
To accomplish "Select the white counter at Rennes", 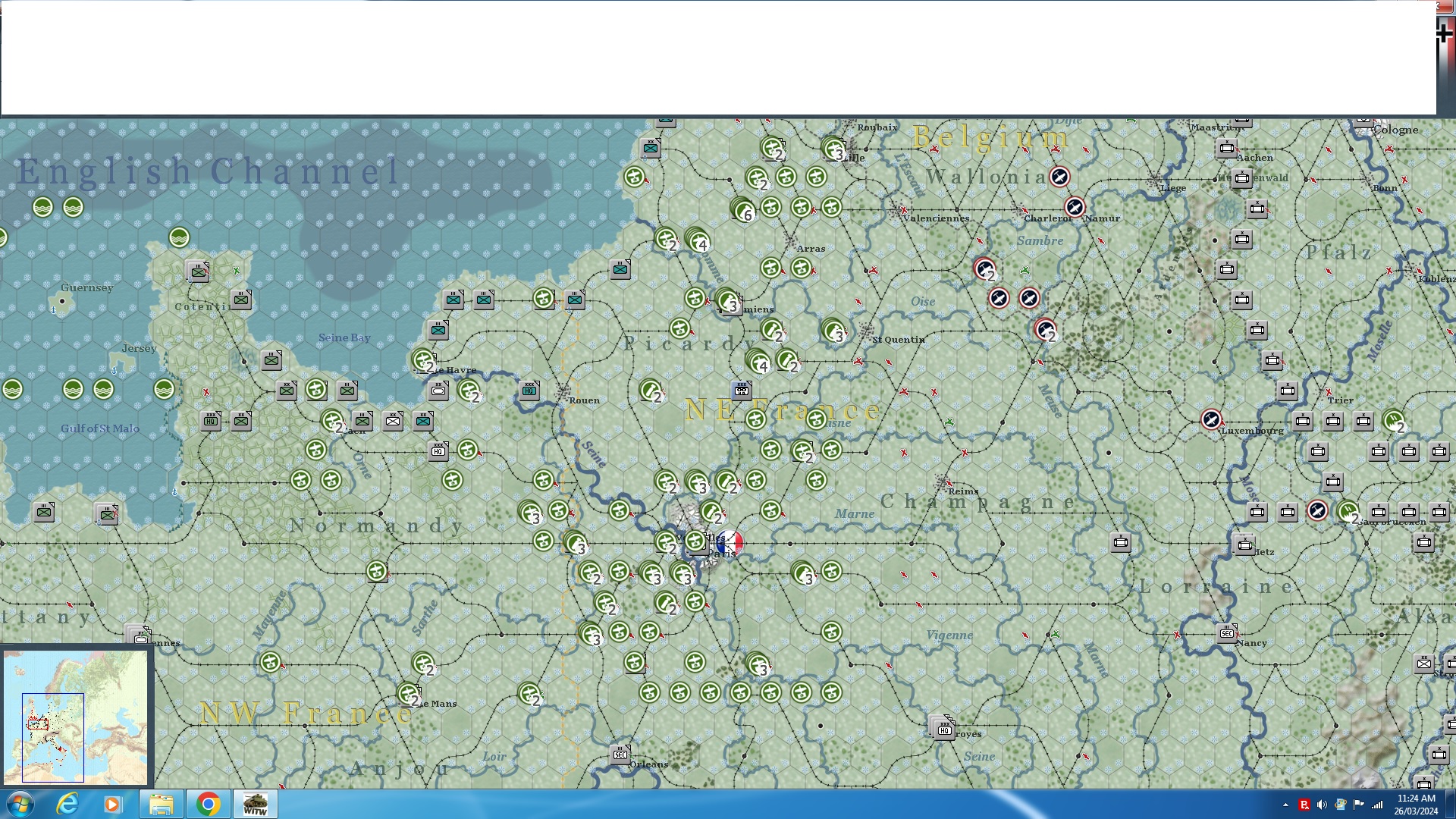I will 140,636.
